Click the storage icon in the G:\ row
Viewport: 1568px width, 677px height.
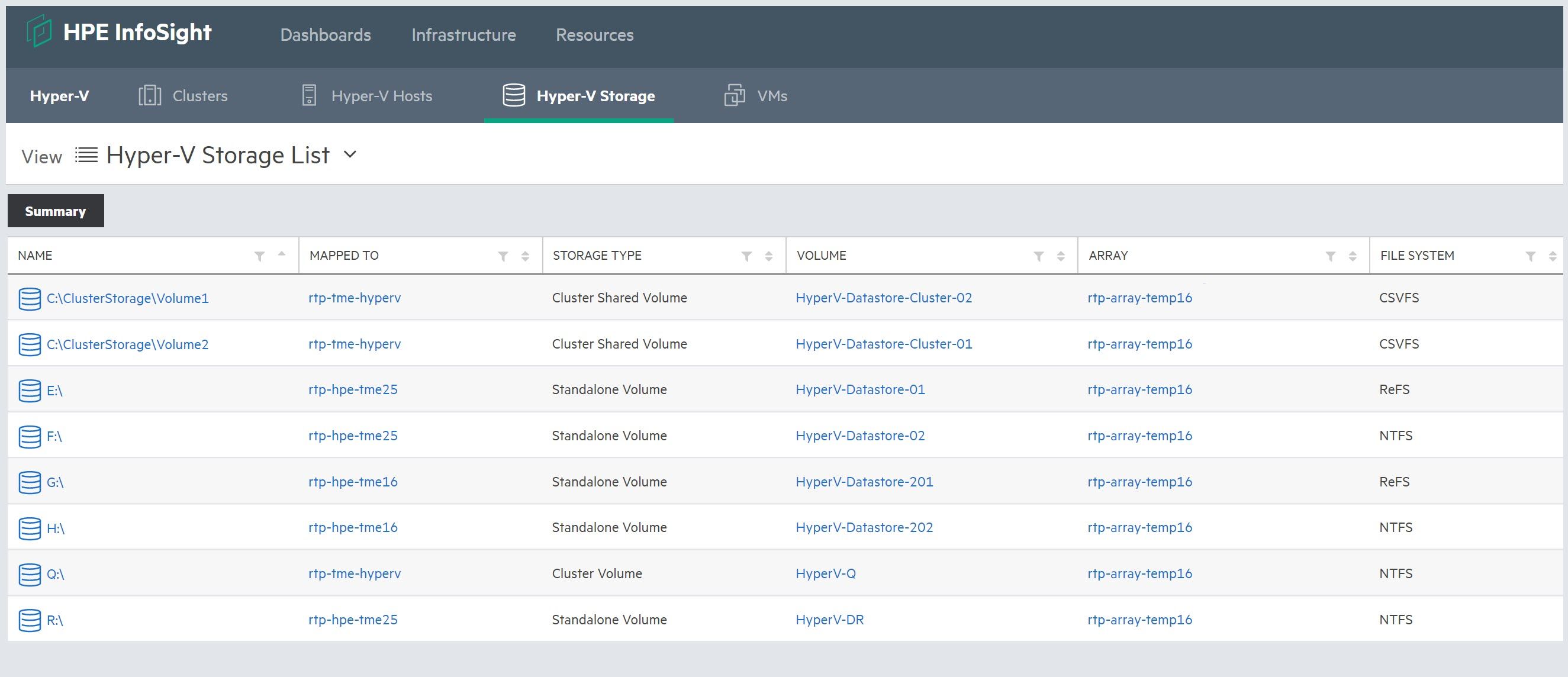(x=30, y=482)
